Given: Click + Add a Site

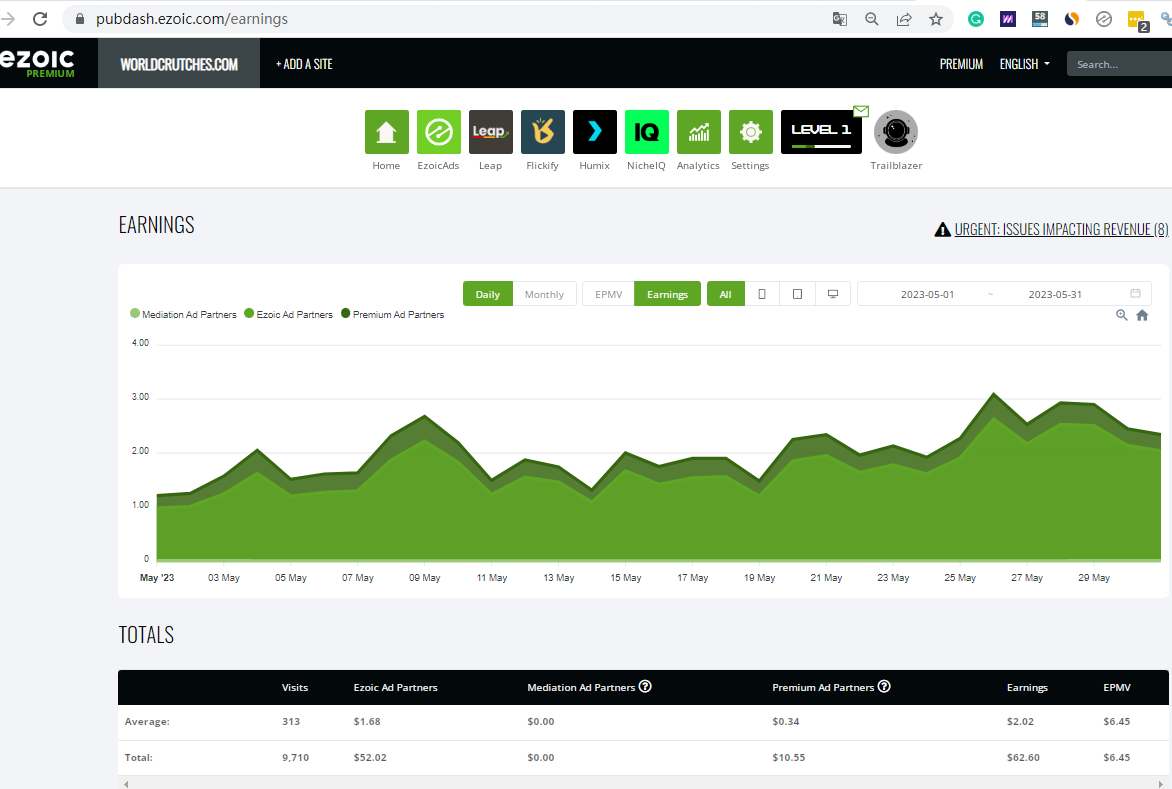Looking at the screenshot, I should point(304,64).
